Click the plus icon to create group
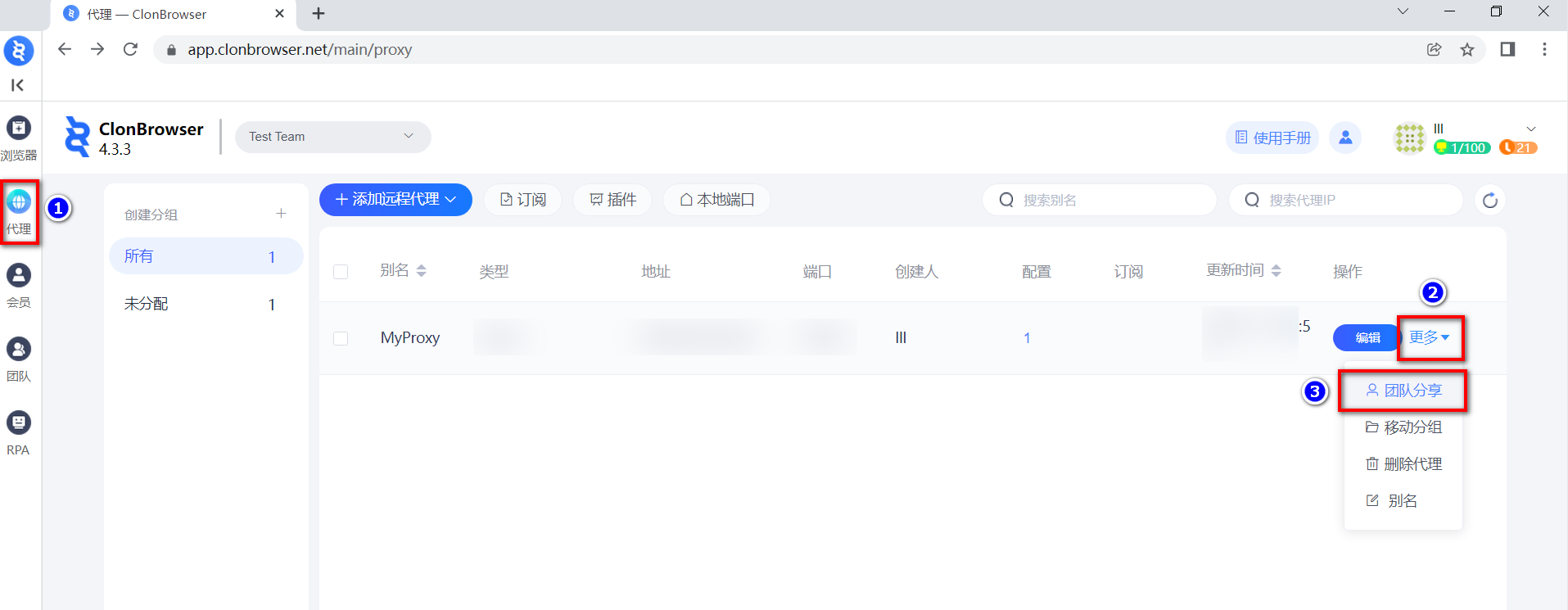This screenshot has width=1568, height=610. (x=281, y=214)
